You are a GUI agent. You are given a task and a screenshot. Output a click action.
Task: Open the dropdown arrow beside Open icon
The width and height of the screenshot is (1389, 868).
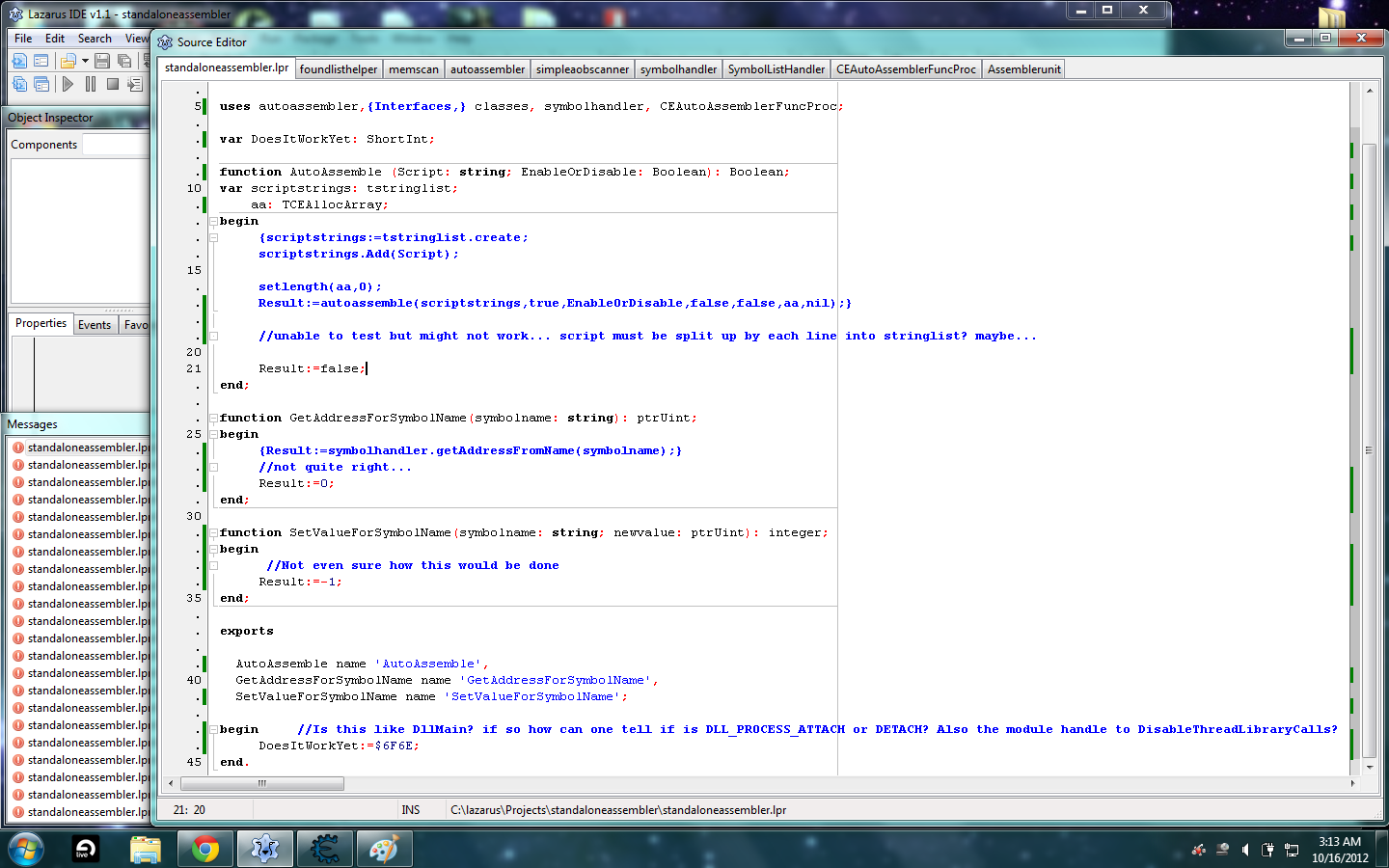click(85, 61)
